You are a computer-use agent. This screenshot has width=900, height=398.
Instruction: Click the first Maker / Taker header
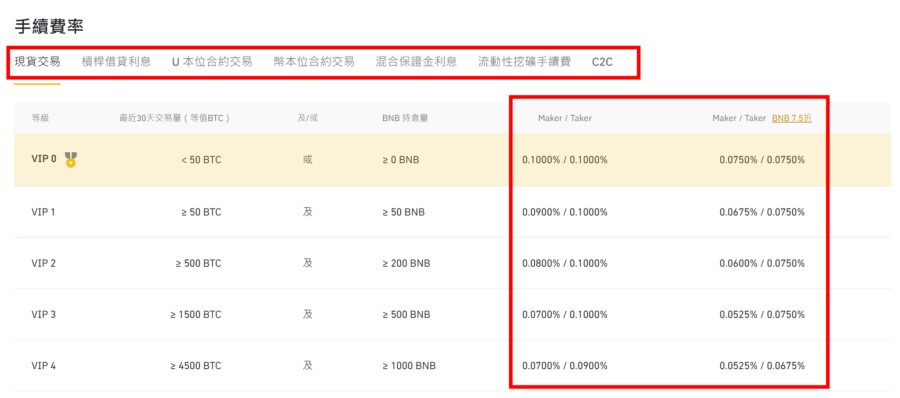click(565, 118)
